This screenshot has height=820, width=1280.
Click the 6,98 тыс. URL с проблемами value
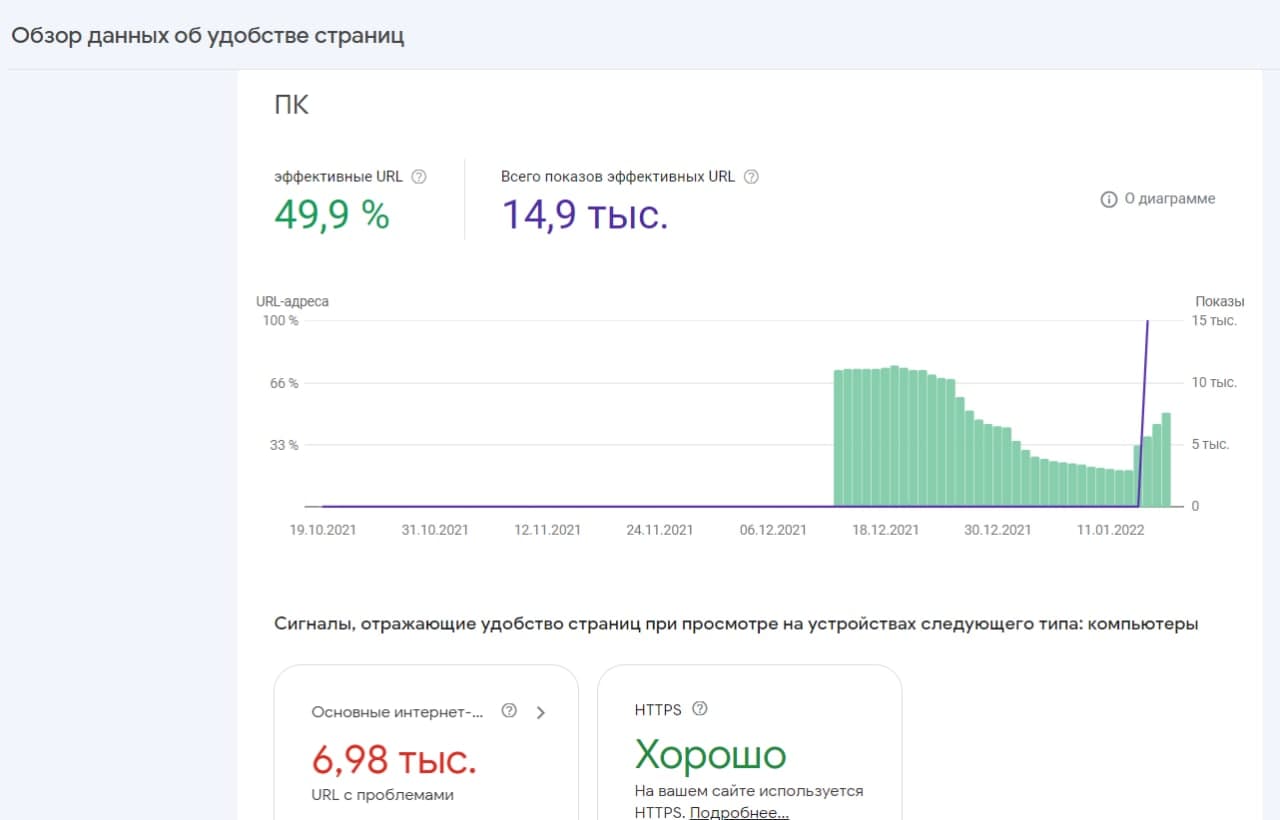(391, 759)
